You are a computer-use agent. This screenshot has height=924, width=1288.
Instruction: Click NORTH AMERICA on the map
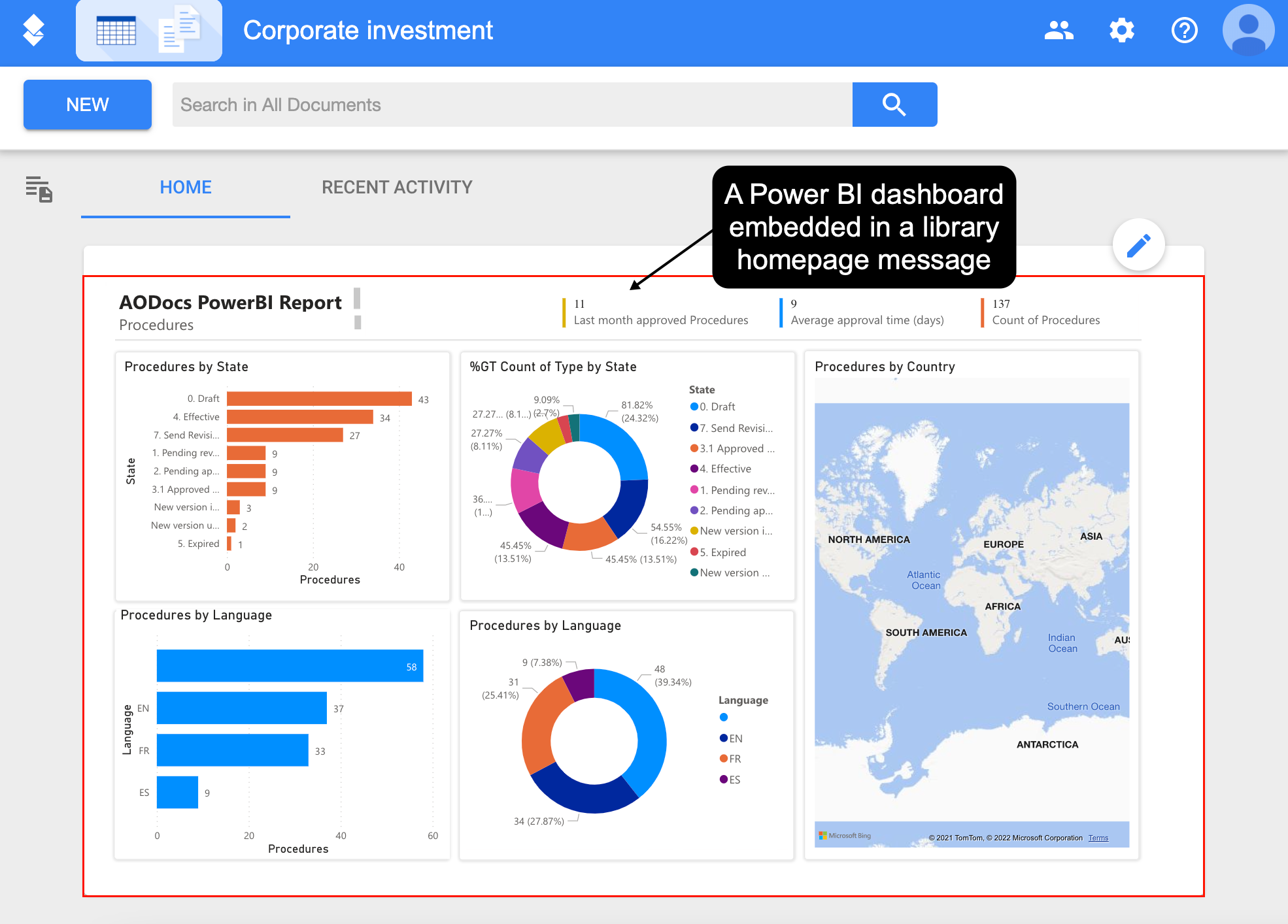(x=869, y=540)
